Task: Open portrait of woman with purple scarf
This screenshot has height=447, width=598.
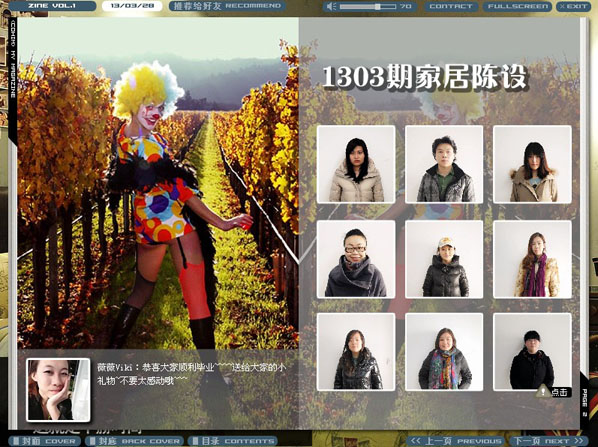Action: [532, 259]
